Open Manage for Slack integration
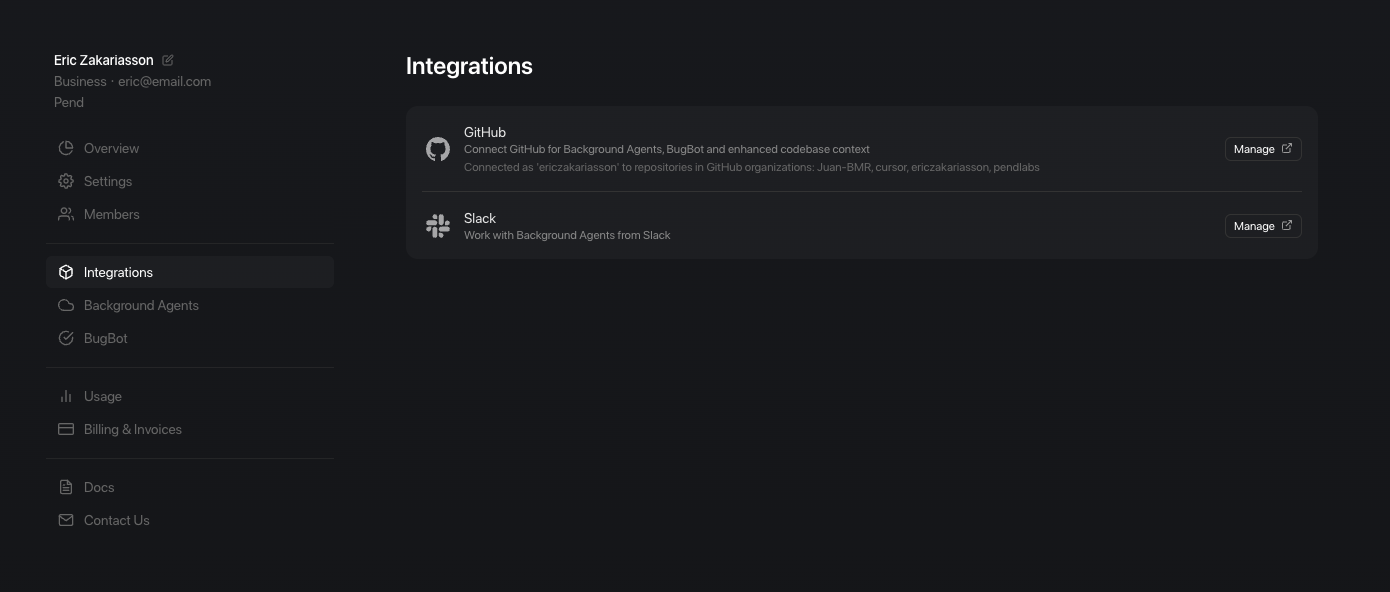 click(x=1263, y=226)
